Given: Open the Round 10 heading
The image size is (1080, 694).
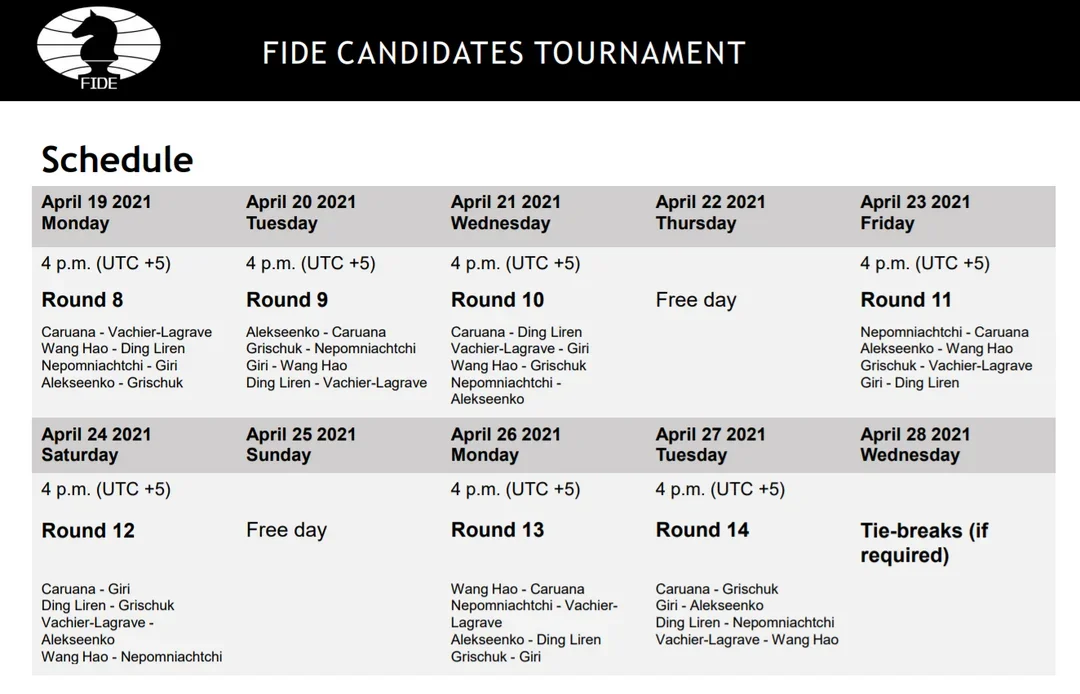Looking at the screenshot, I should click(x=497, y=300).
